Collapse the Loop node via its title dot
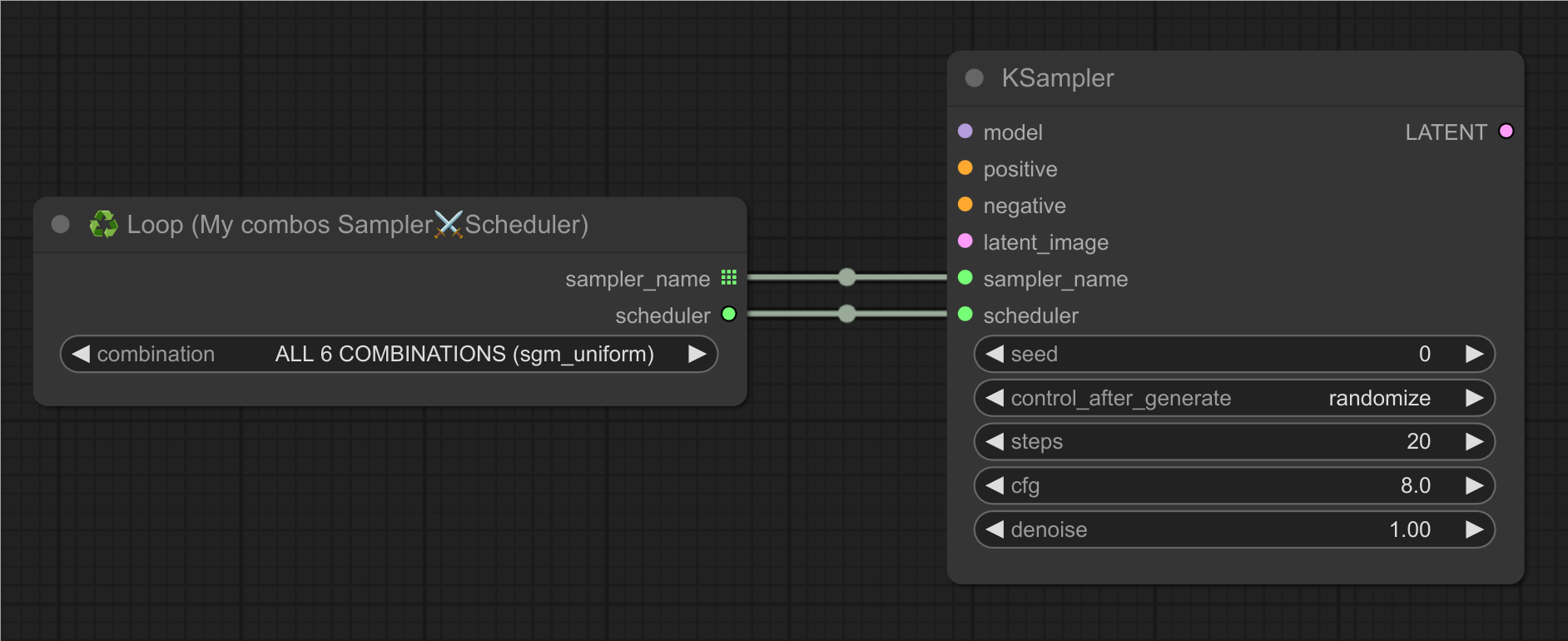The height and width of the screenshot is (641, 1568). [61, 224]
